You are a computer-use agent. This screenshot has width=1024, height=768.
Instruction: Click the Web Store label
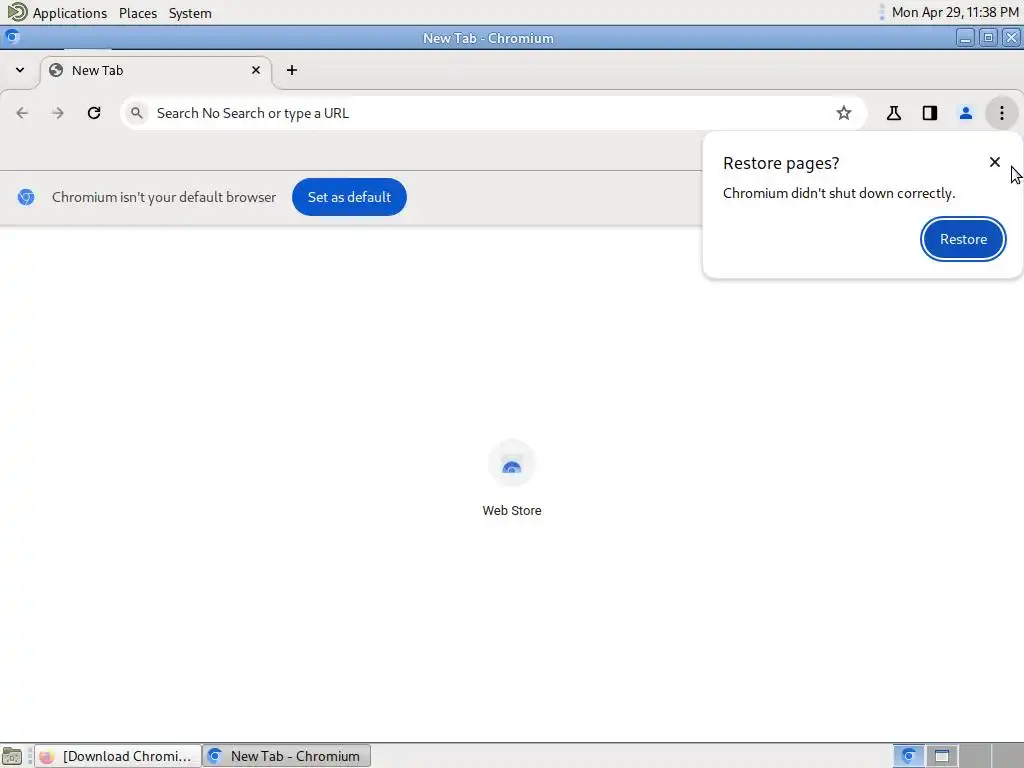tap(512, 511)
